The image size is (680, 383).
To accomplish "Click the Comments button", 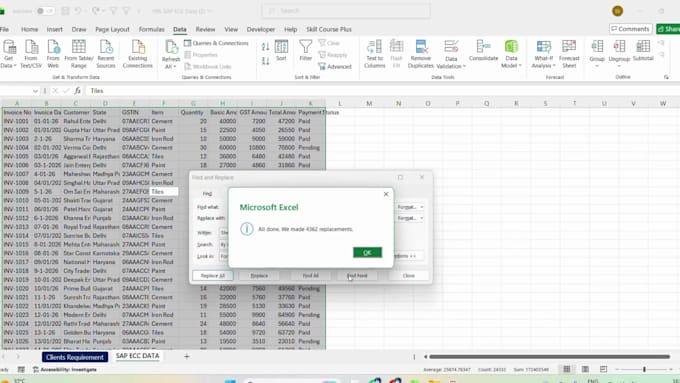I will (x=631, y=29).
